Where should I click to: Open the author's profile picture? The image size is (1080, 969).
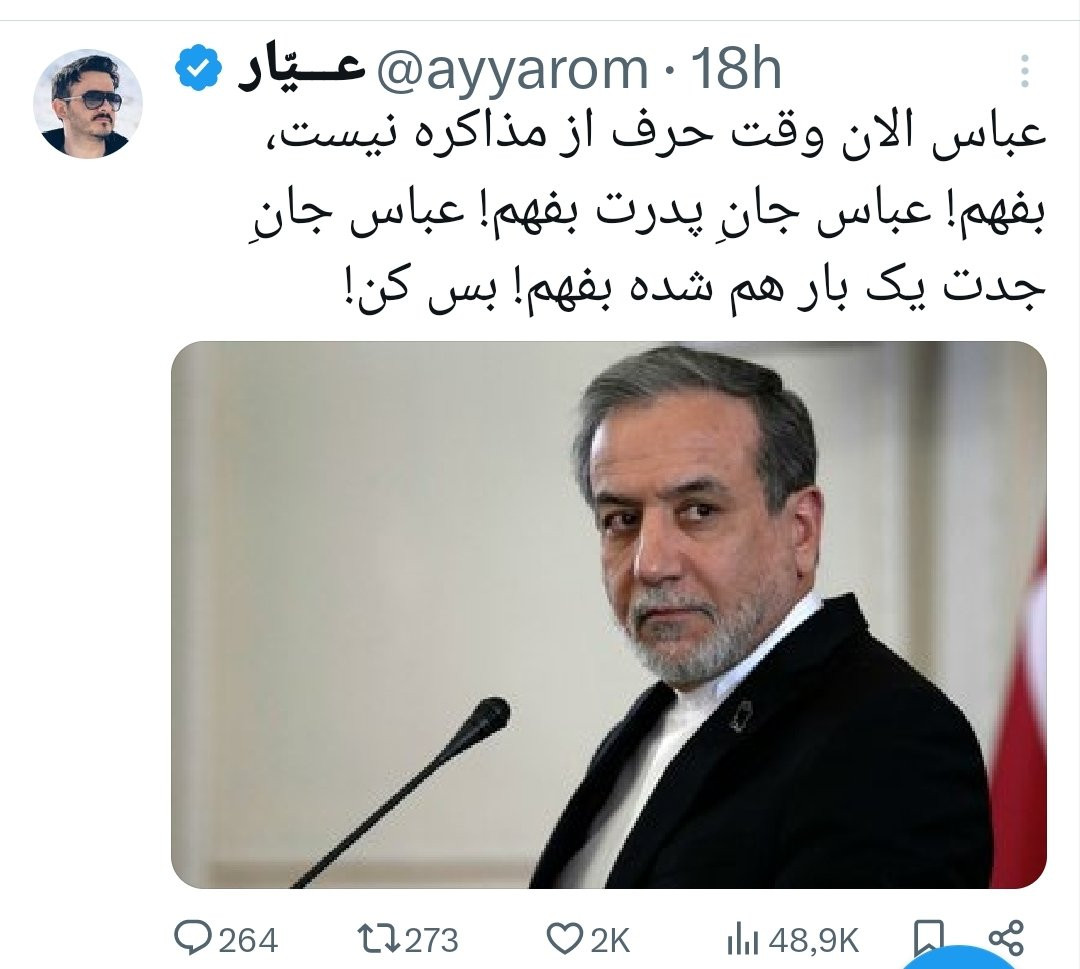point(88,103)
